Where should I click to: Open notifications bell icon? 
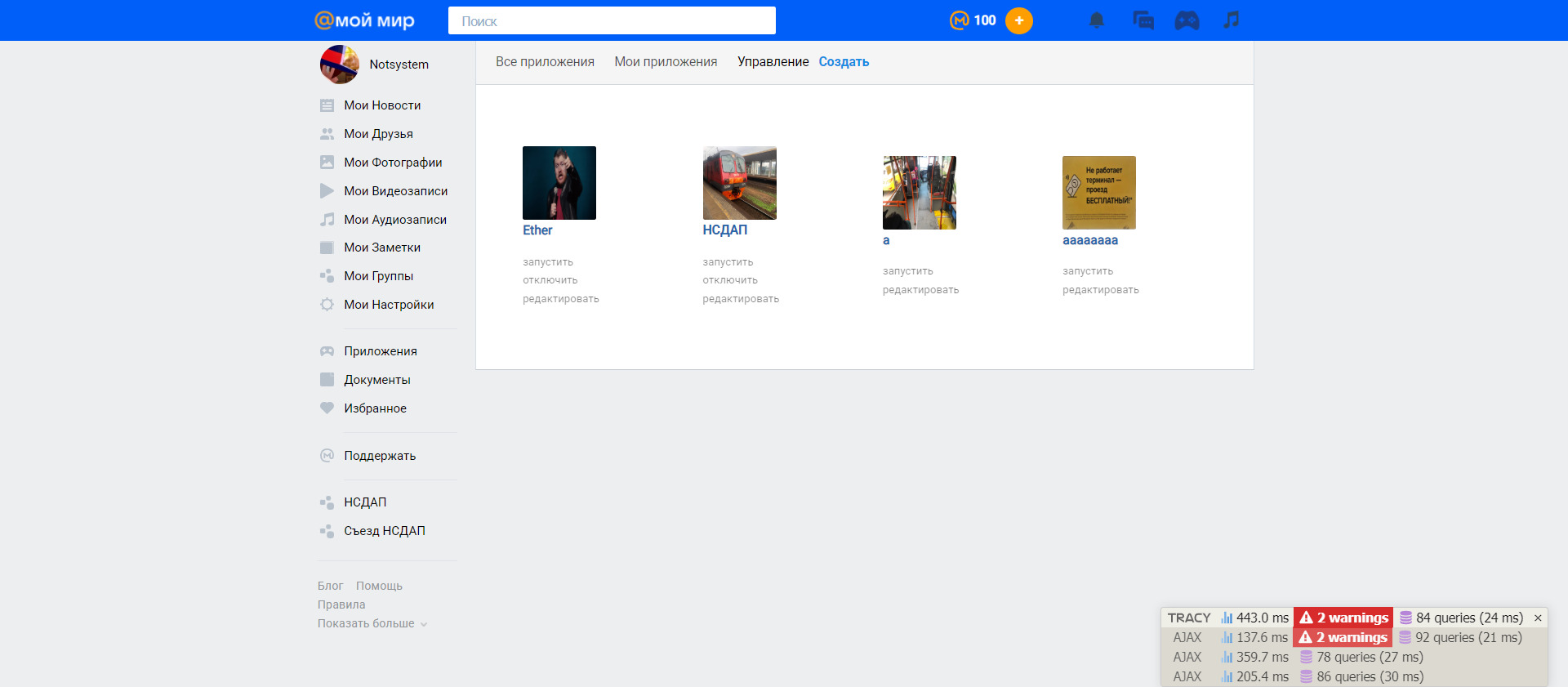point(1096,20)
